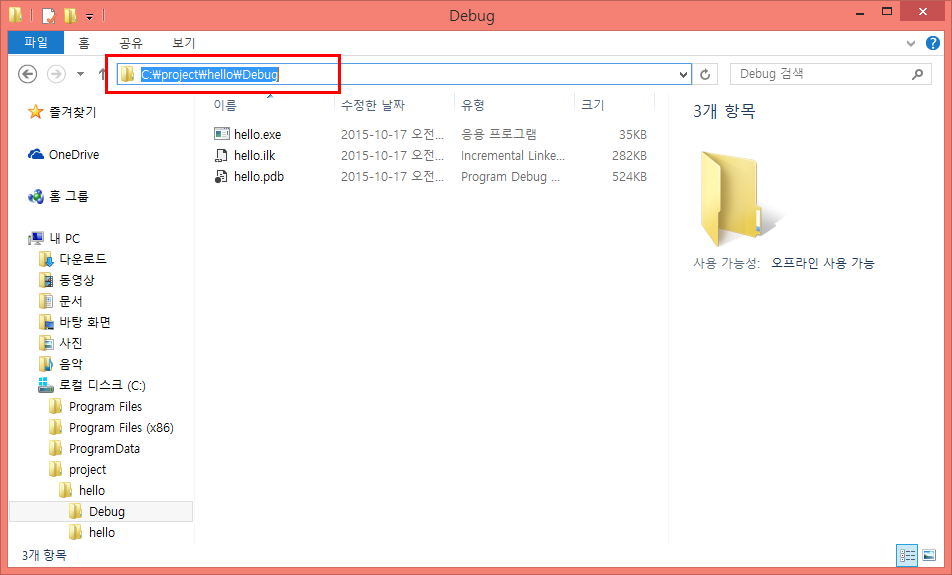Switch to large icons view in status bar
Image resolution: width=952 pixels, height=575 pixels.
pyautogui.click(x=929, y=555)
